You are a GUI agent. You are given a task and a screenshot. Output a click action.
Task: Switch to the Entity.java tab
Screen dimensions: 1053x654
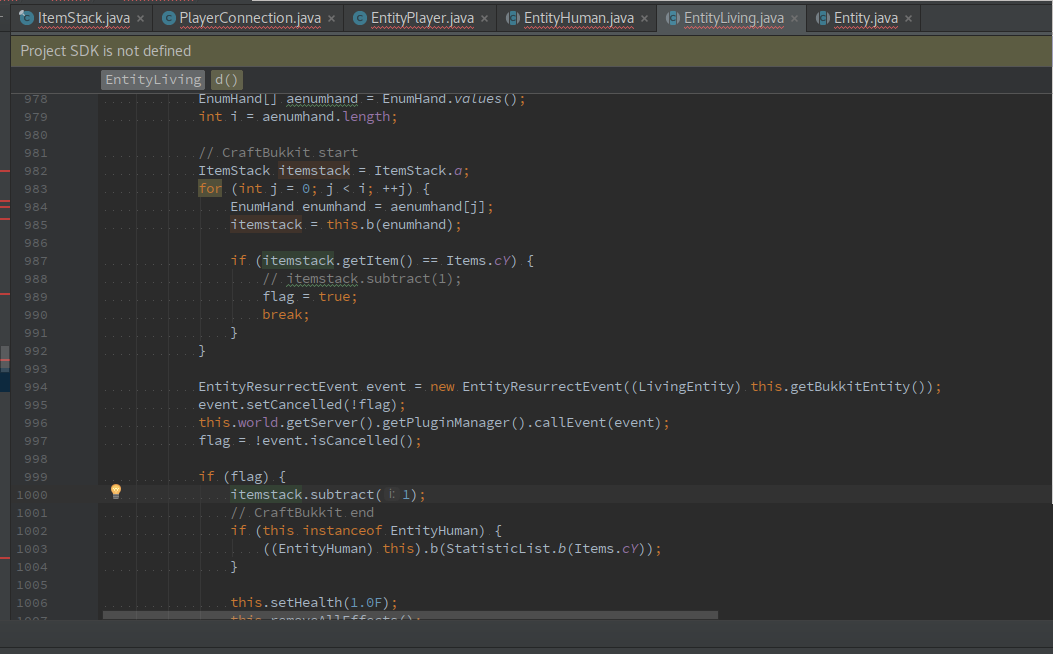click(x=866, y=18)
